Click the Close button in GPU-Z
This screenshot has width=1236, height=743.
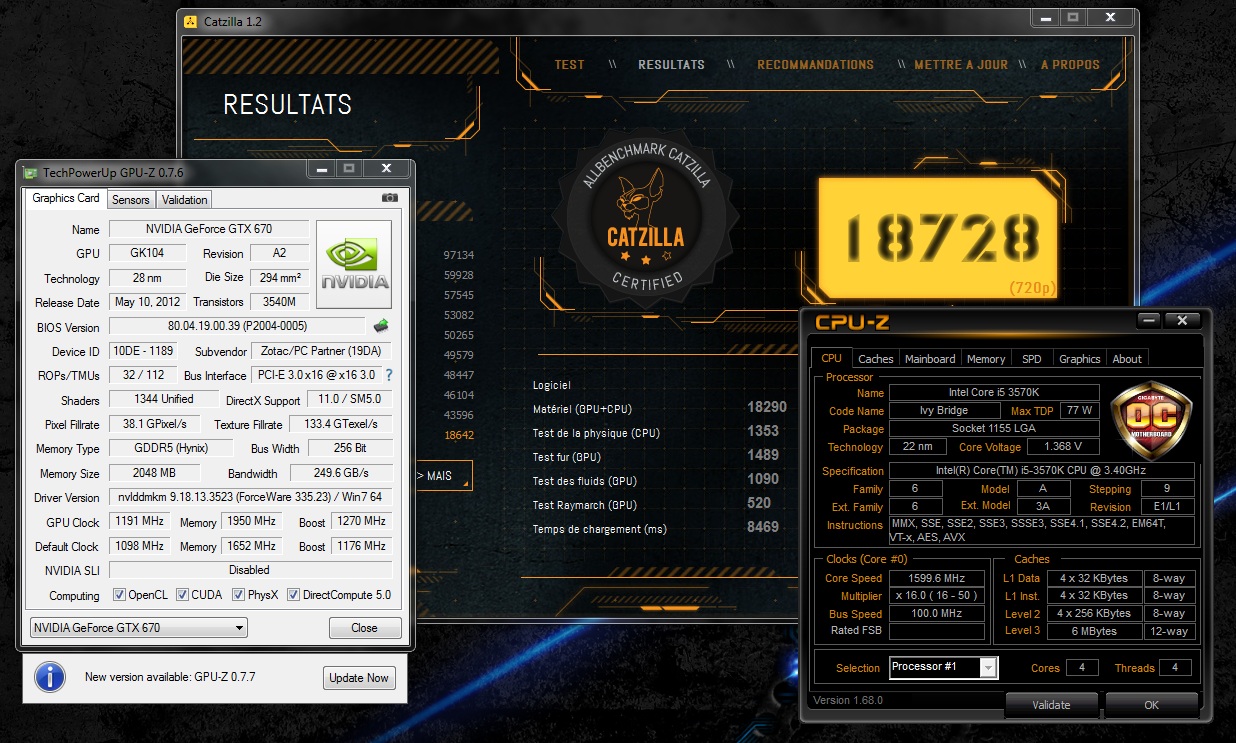click(365, 628)
